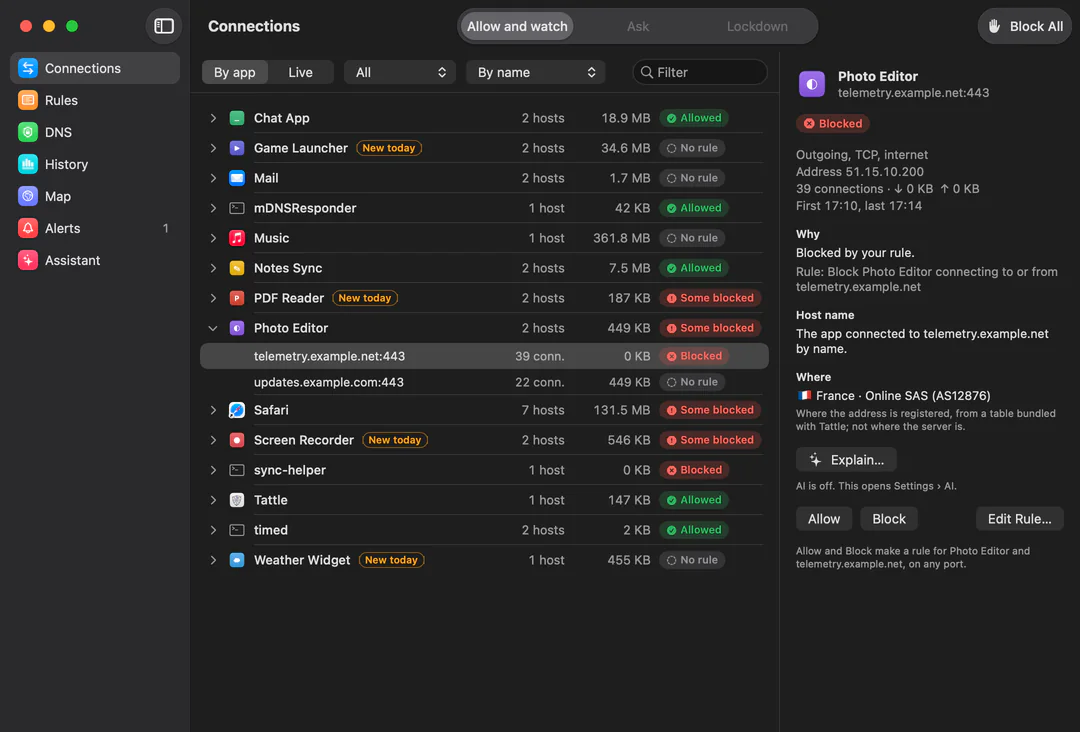Open the By name sort dropdown

pos(535,72)
